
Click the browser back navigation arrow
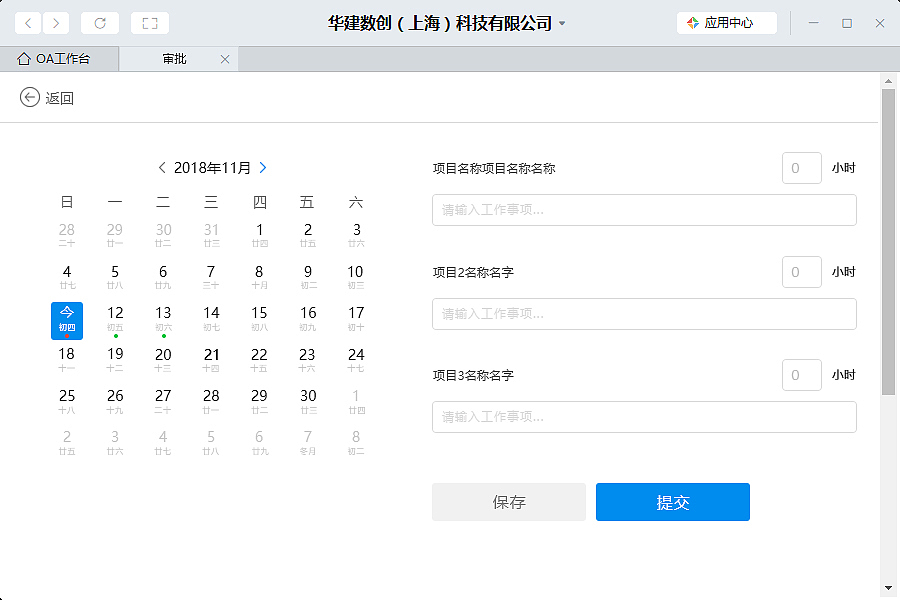[27, 22]
